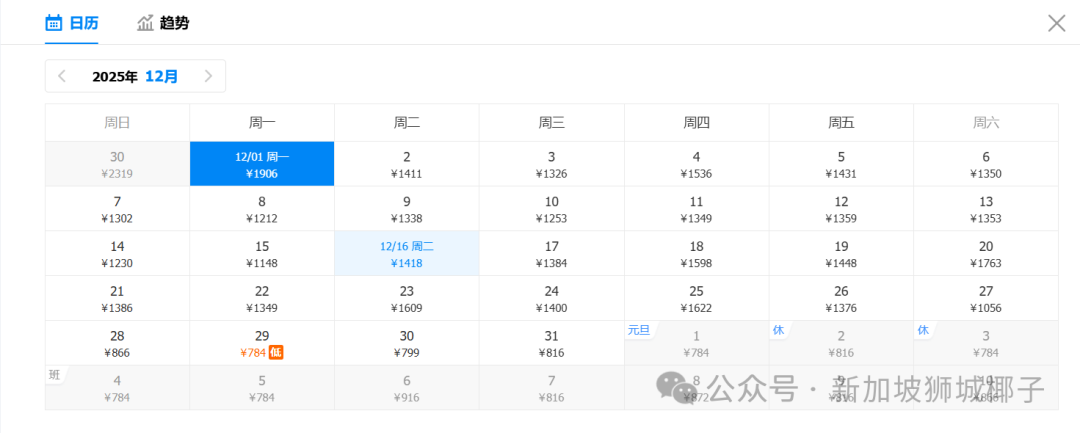This screenshot has width=1080, height=433.
Task: Open the 2025年 12月 month selector
Action: tap(135, 76)
